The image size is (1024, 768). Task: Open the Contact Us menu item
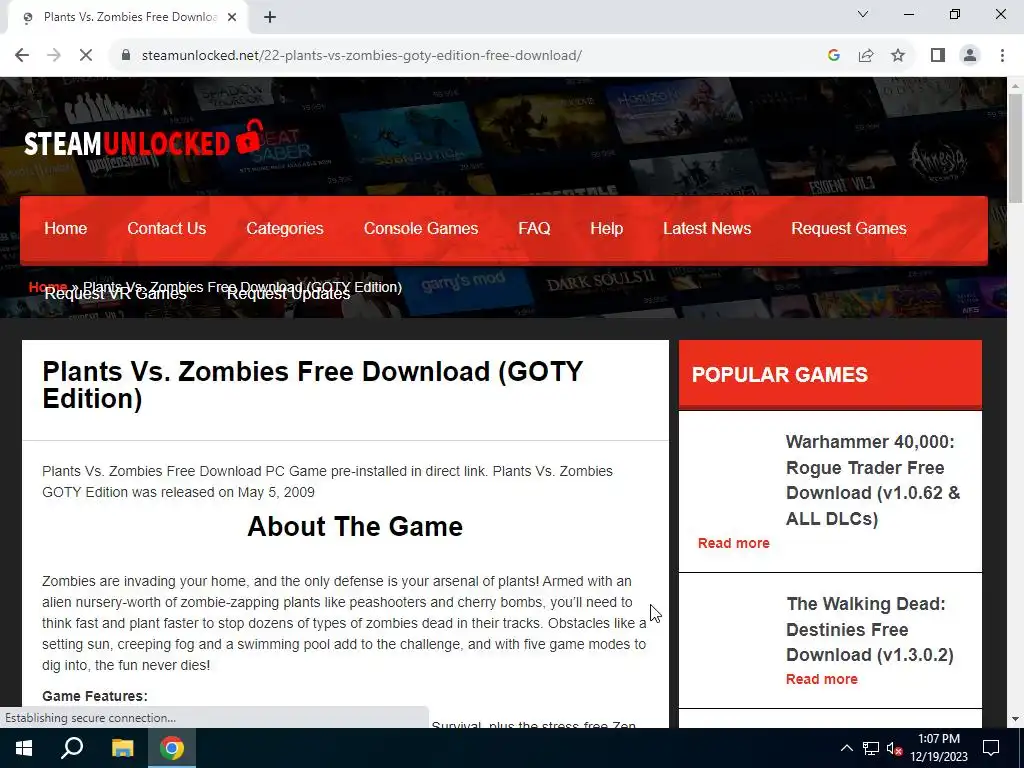pyautogui.click(x=167, y=228)
